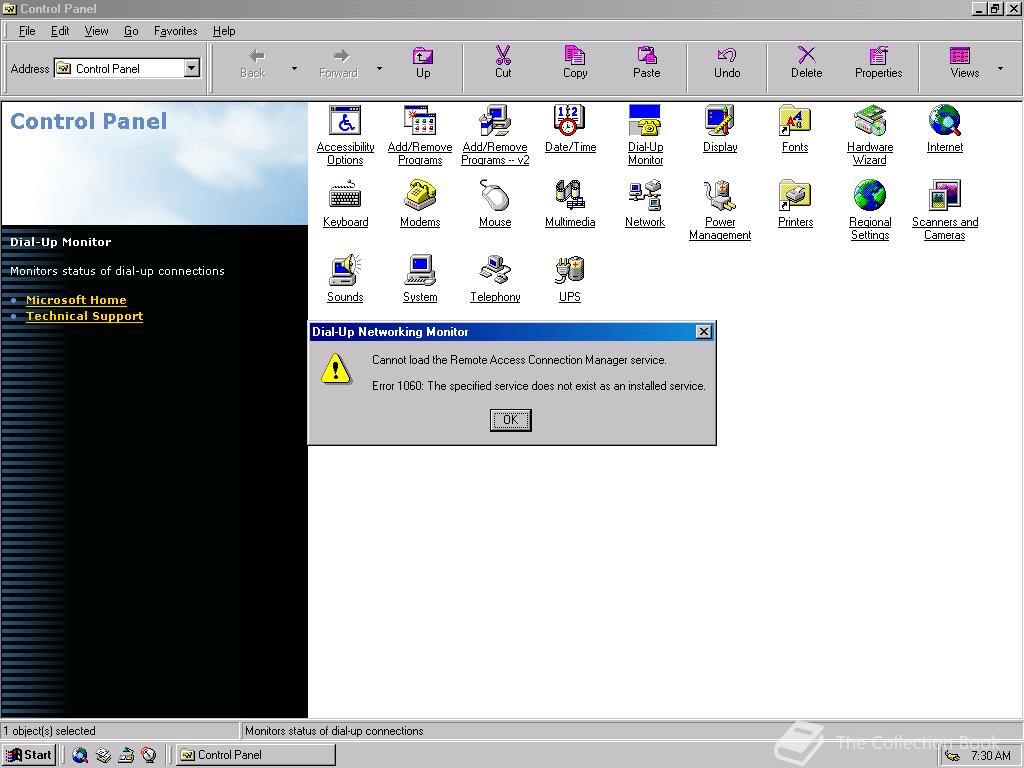
Task: Click the 7:30 AM taskbar clock
Action: (991, 756)
